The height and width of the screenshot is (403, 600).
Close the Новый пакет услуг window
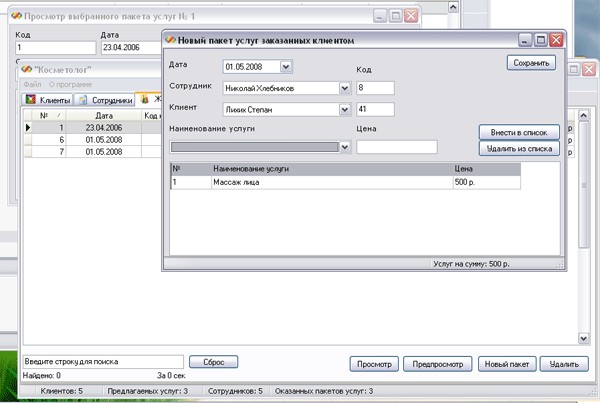[556, 40]
